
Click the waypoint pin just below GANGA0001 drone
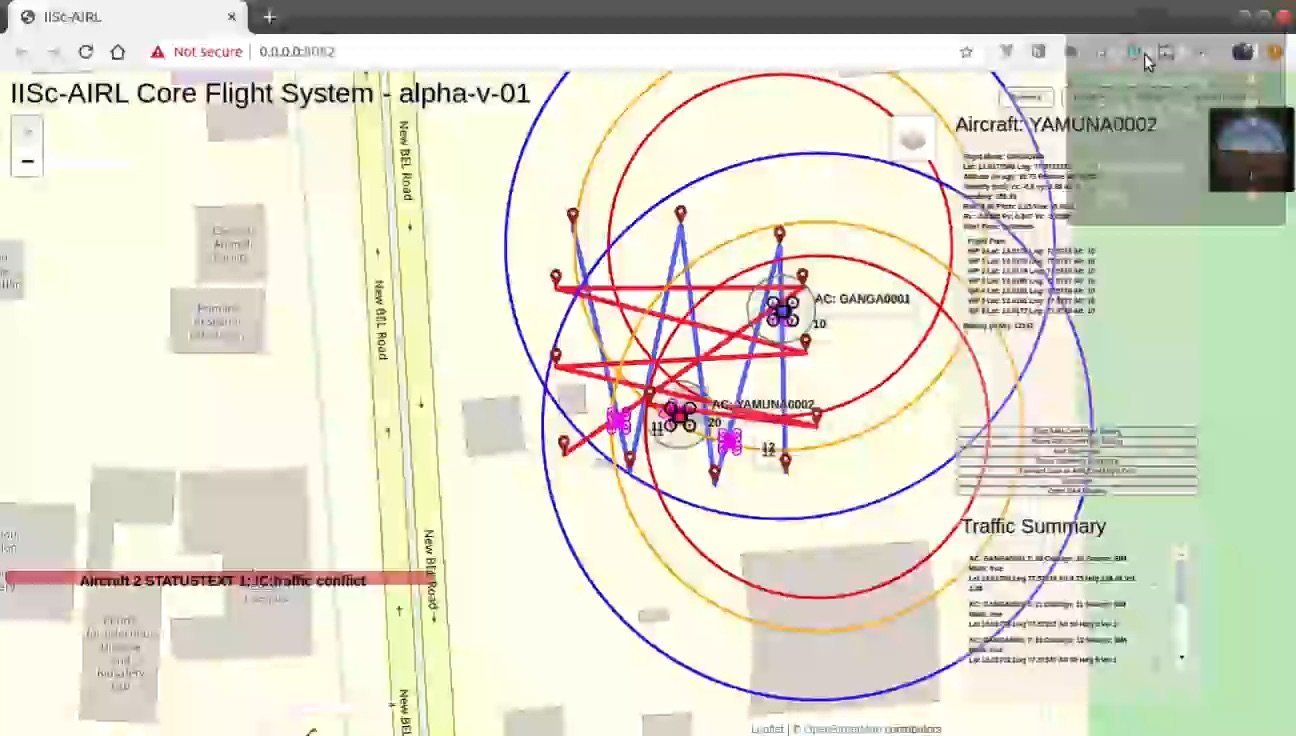[x=805, y=344]
